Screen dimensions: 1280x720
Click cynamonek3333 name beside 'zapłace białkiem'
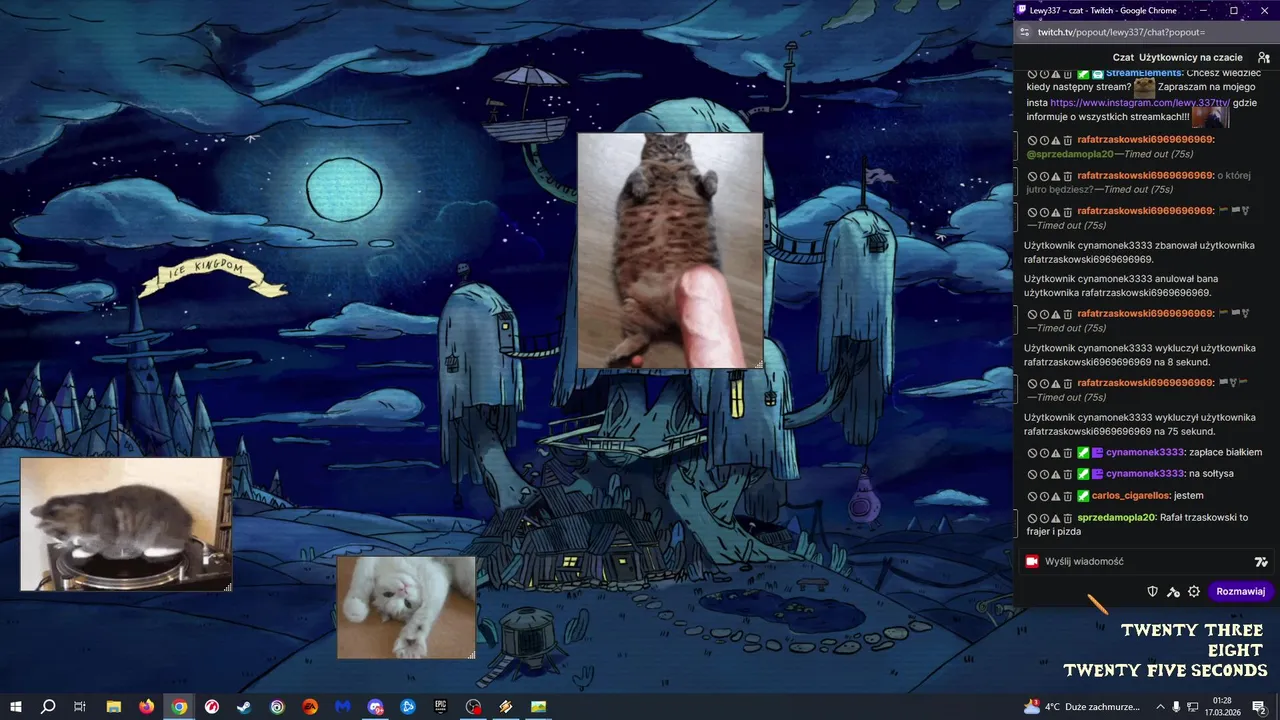pos(1144,453)
